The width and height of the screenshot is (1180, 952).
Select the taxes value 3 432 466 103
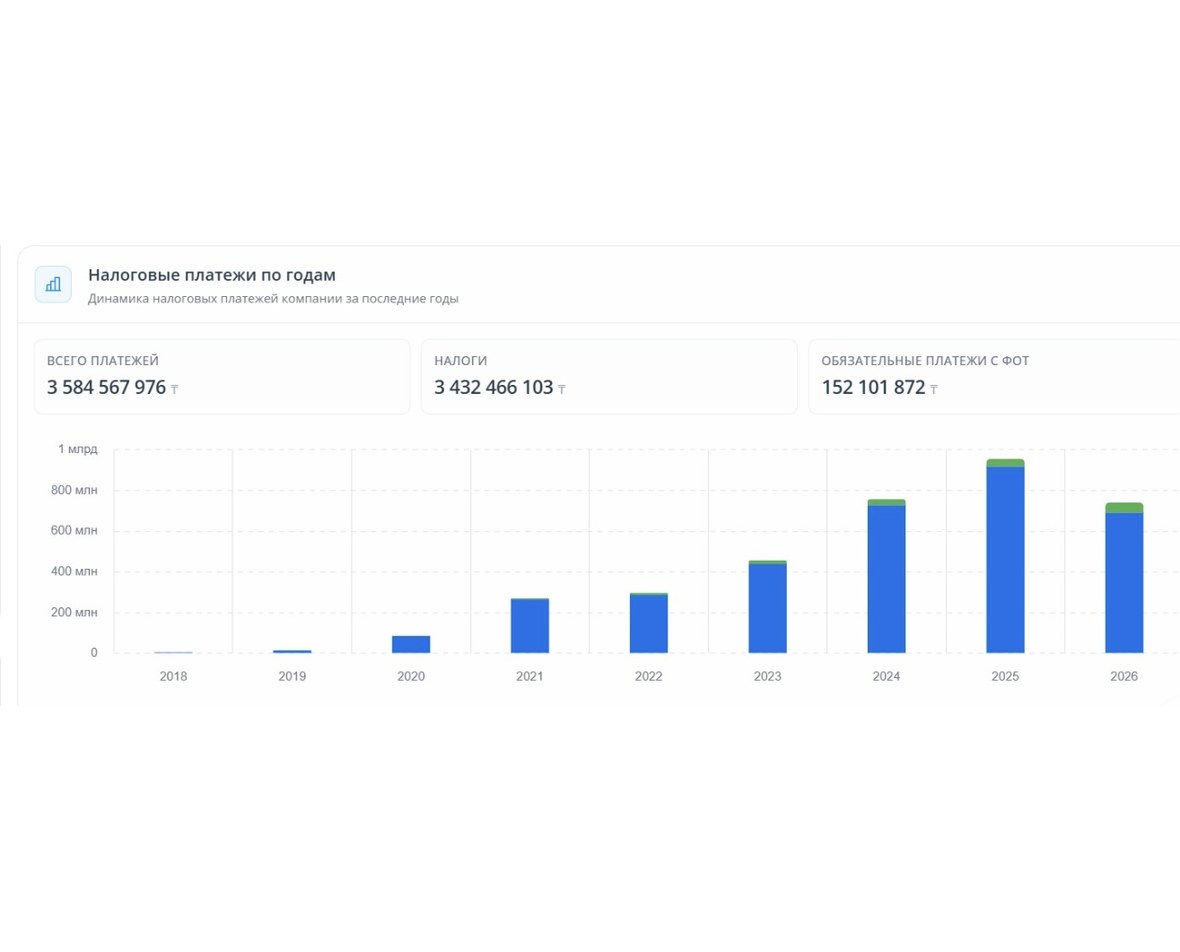tap(494, 387)
